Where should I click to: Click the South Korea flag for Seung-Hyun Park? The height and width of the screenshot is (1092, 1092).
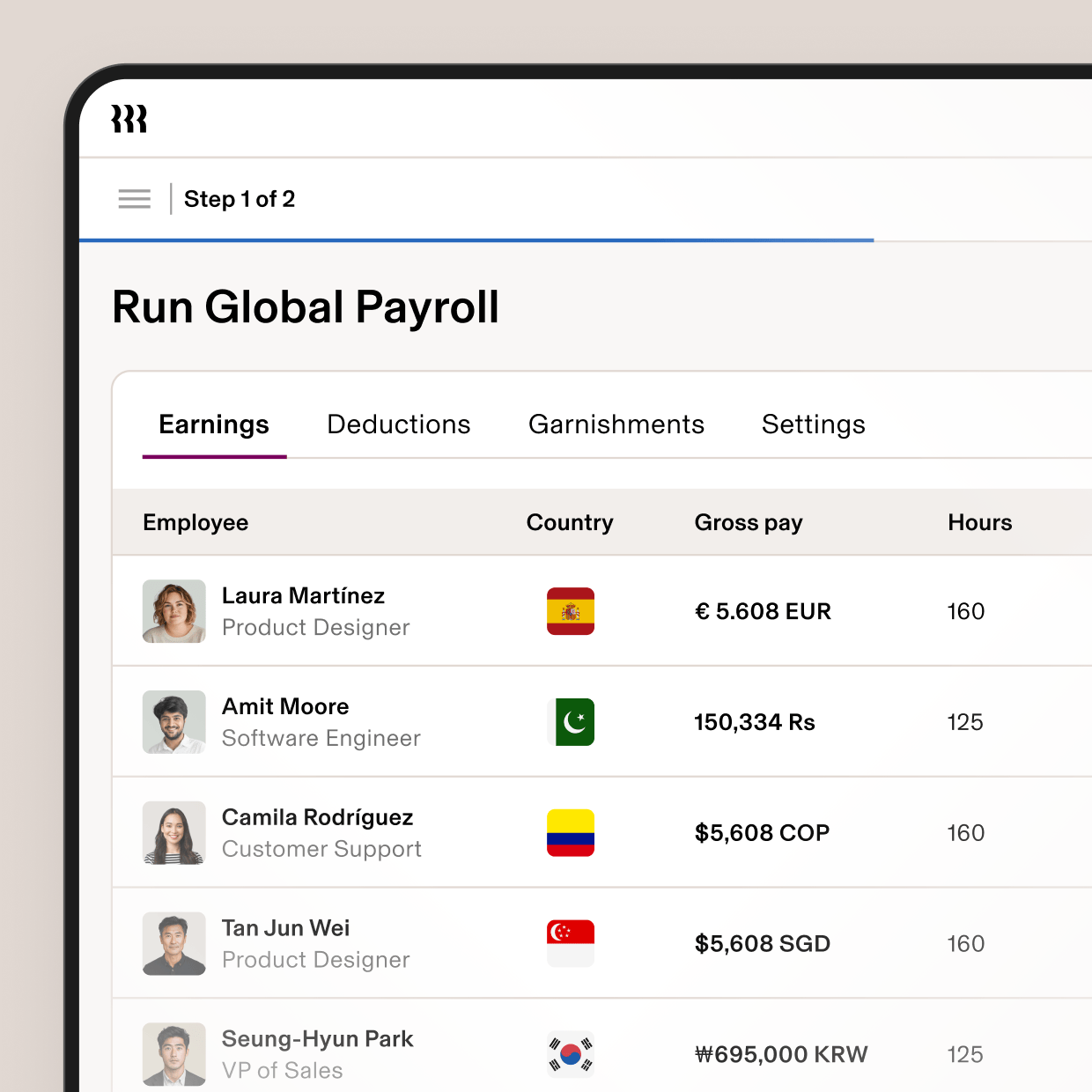point(570,1054)
